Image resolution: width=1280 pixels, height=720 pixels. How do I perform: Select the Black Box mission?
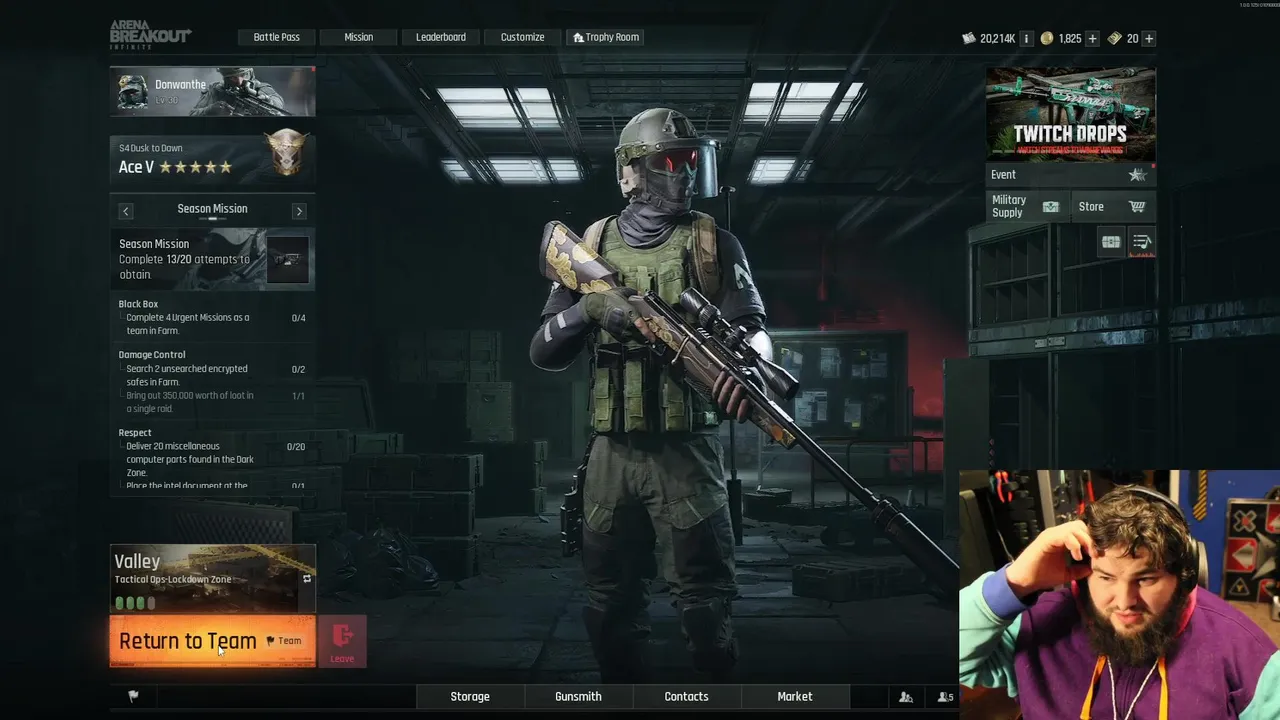(x=138, y=304)
